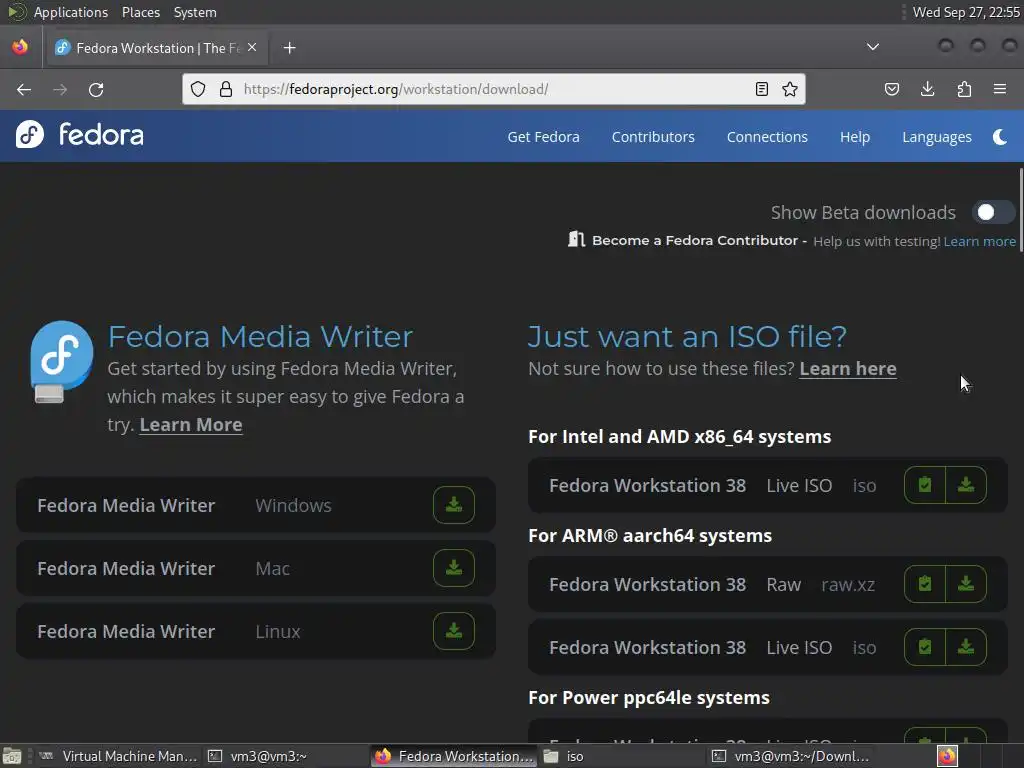Download the x86_64 Workstation 38 Live ISO
The image size is (1024, 768).
point(966,485)
